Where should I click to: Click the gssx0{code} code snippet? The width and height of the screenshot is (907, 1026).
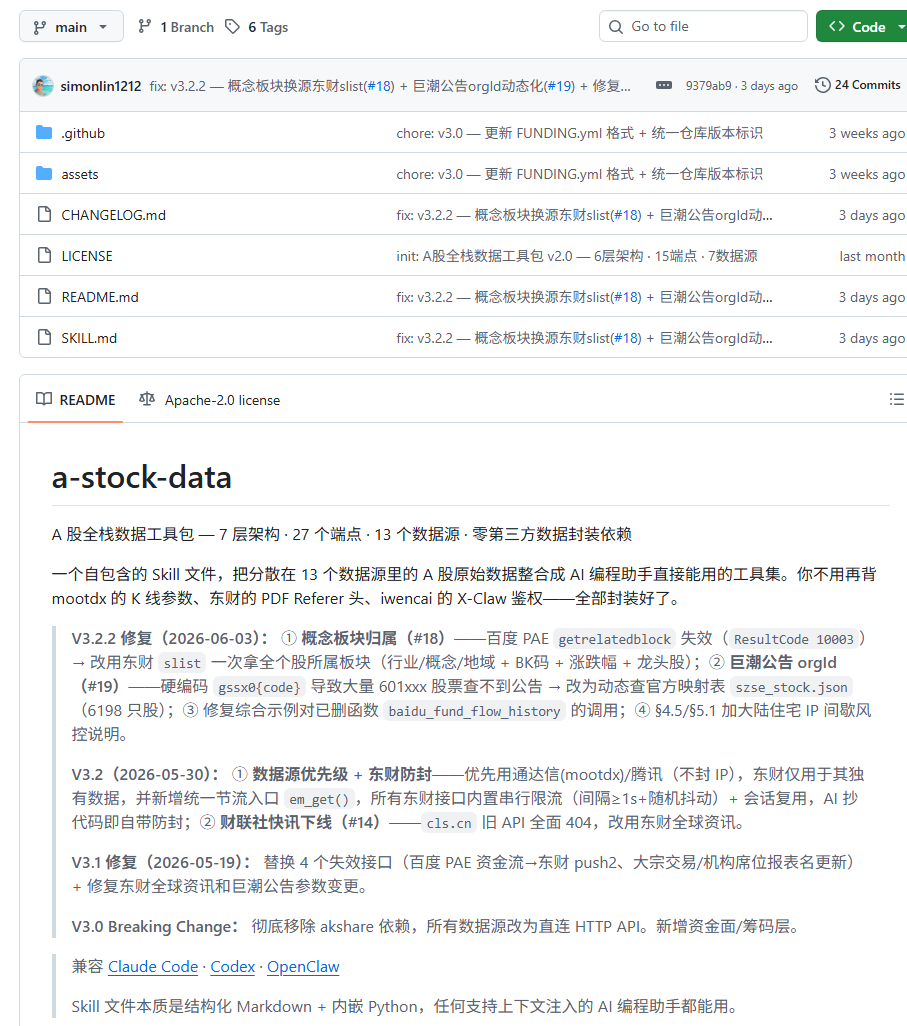pos(259,687)
